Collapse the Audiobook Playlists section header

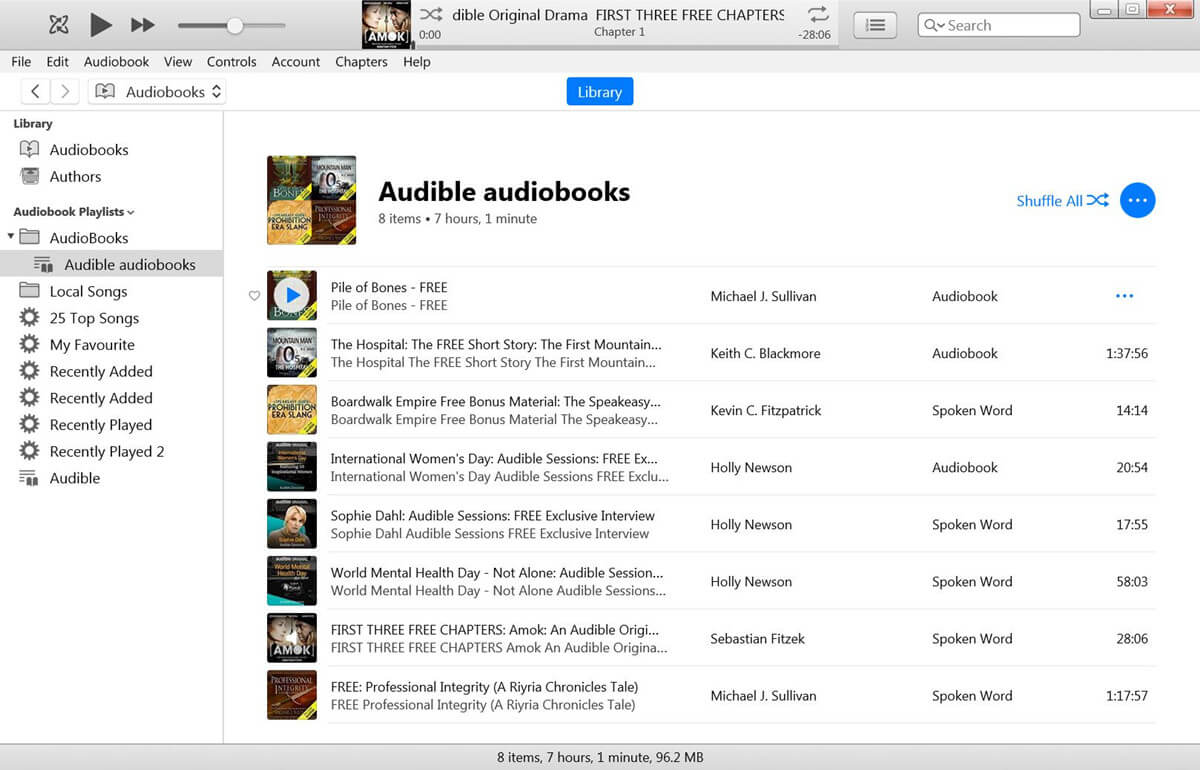[x=74, y=212]
